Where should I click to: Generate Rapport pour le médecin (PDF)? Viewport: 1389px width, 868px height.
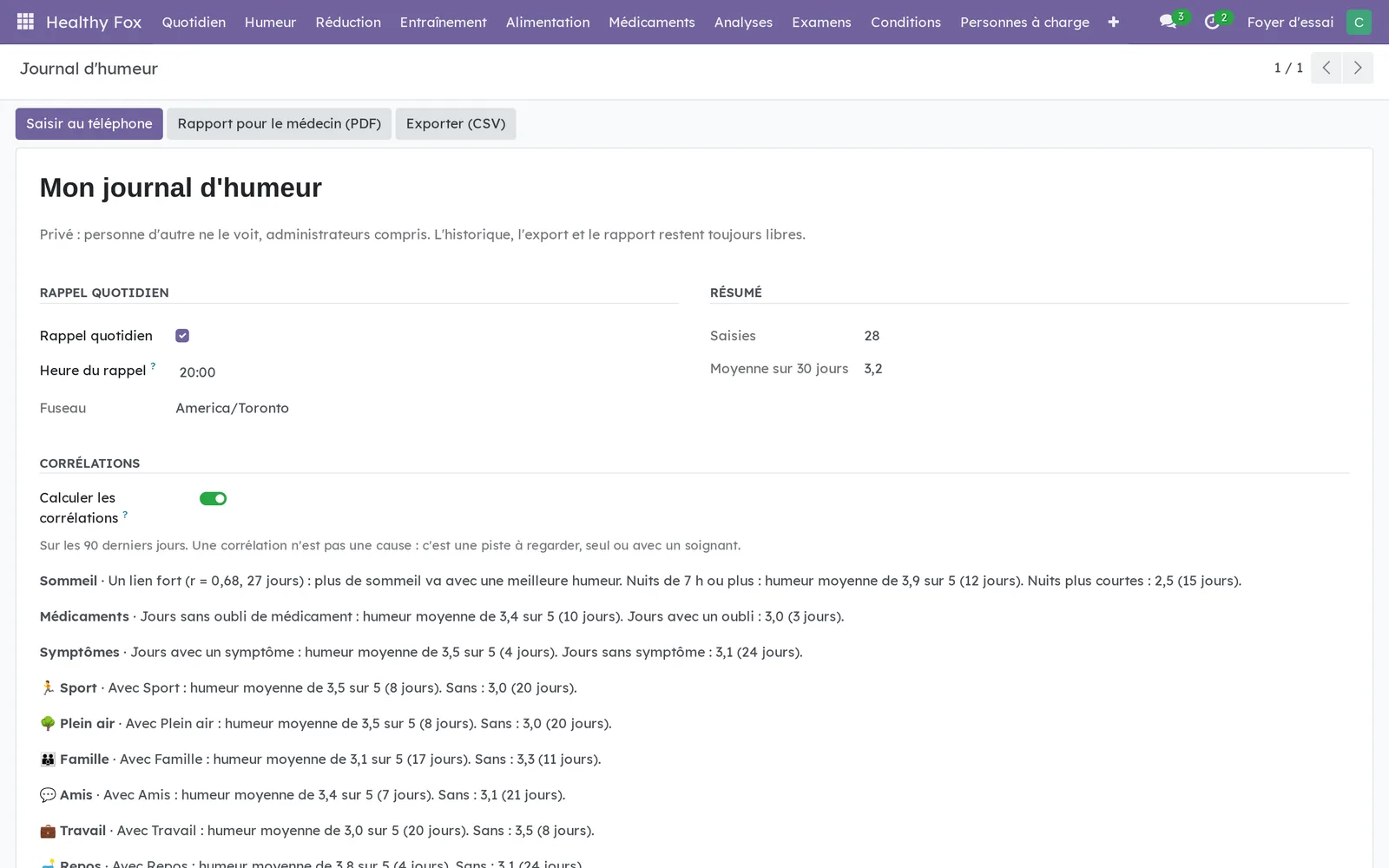pos(280,123)
